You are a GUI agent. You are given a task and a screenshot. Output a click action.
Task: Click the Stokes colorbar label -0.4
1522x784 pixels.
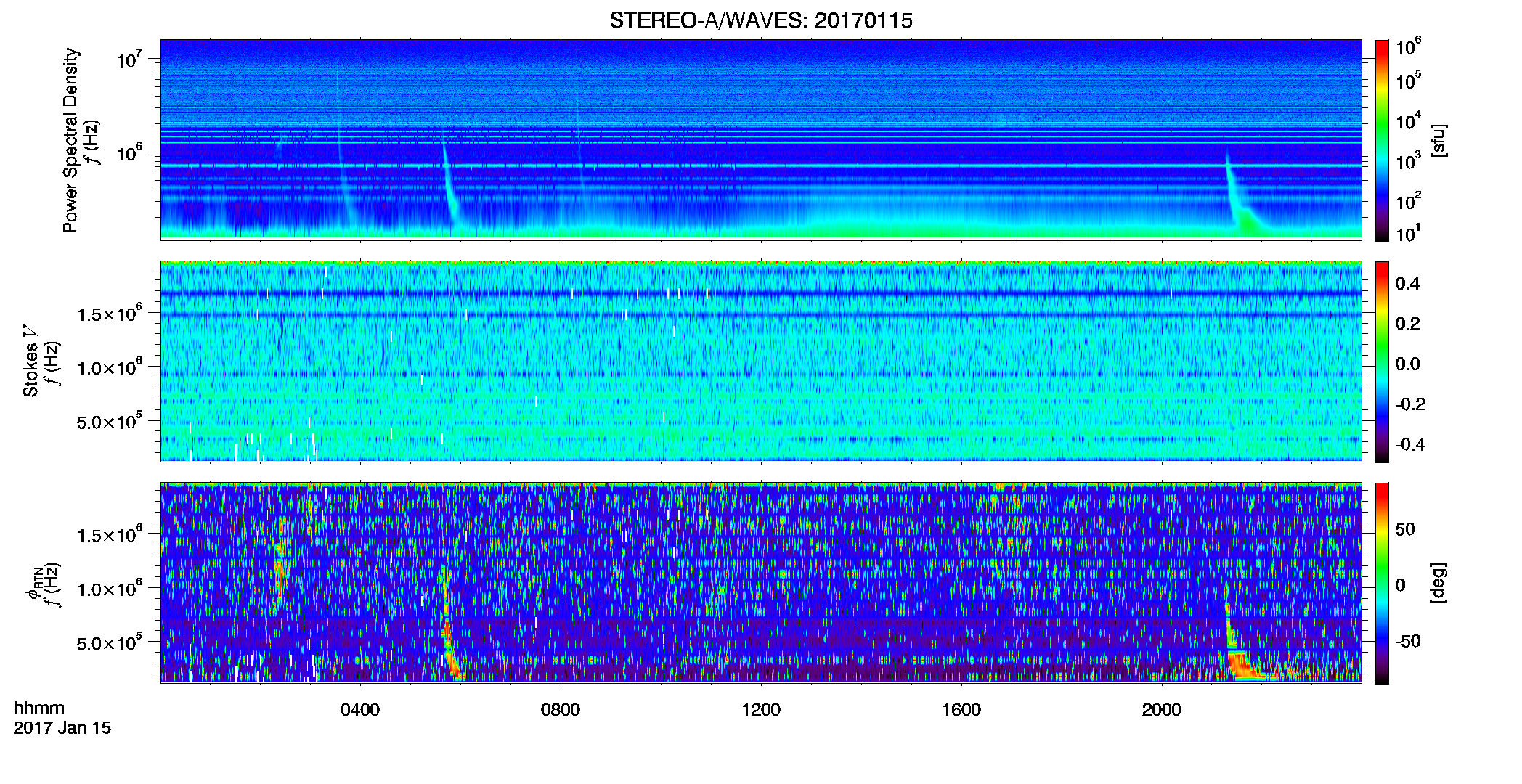coord(1409,444)
